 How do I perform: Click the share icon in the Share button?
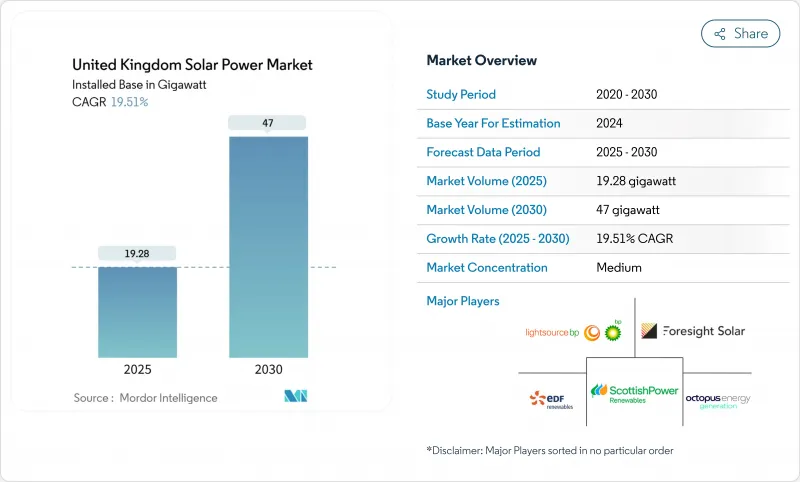[719, 33]
